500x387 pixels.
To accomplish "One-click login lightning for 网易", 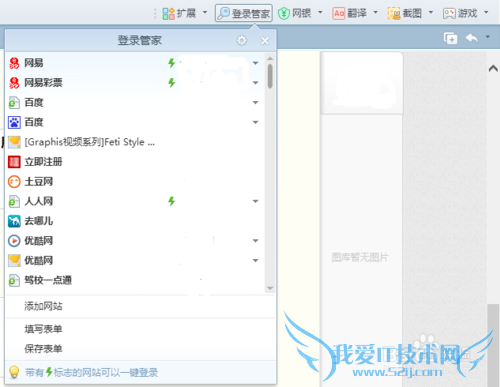I will [172, 63].
